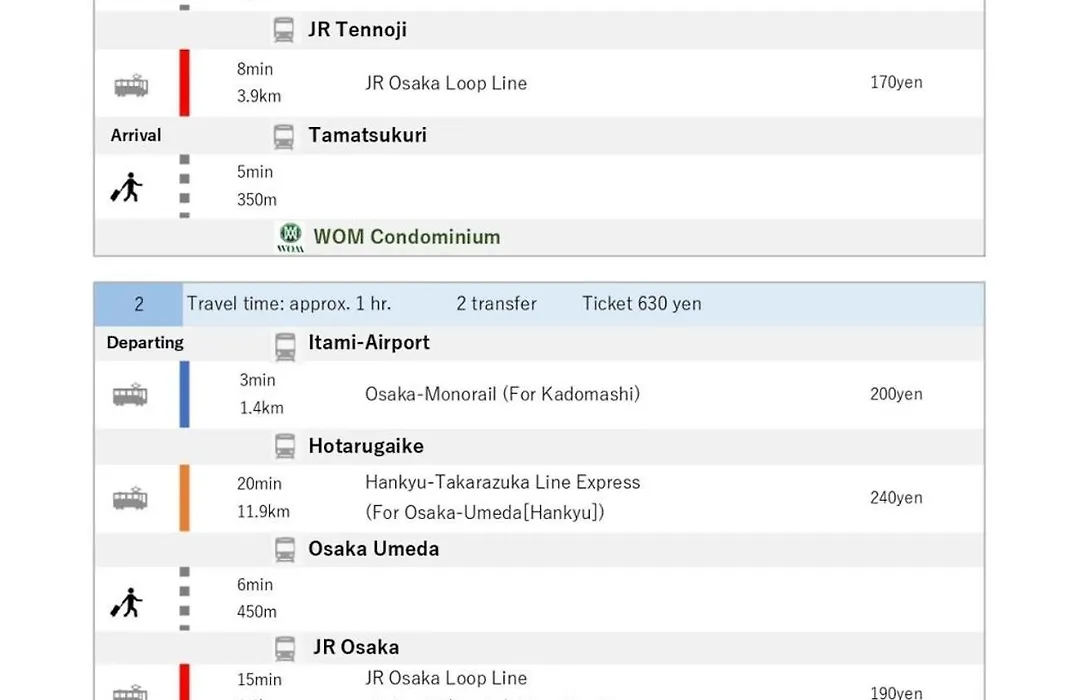1080x700 pixels.
Task: Click the 240yen fare for Hankyu segment
Action: tap(896, 497)
